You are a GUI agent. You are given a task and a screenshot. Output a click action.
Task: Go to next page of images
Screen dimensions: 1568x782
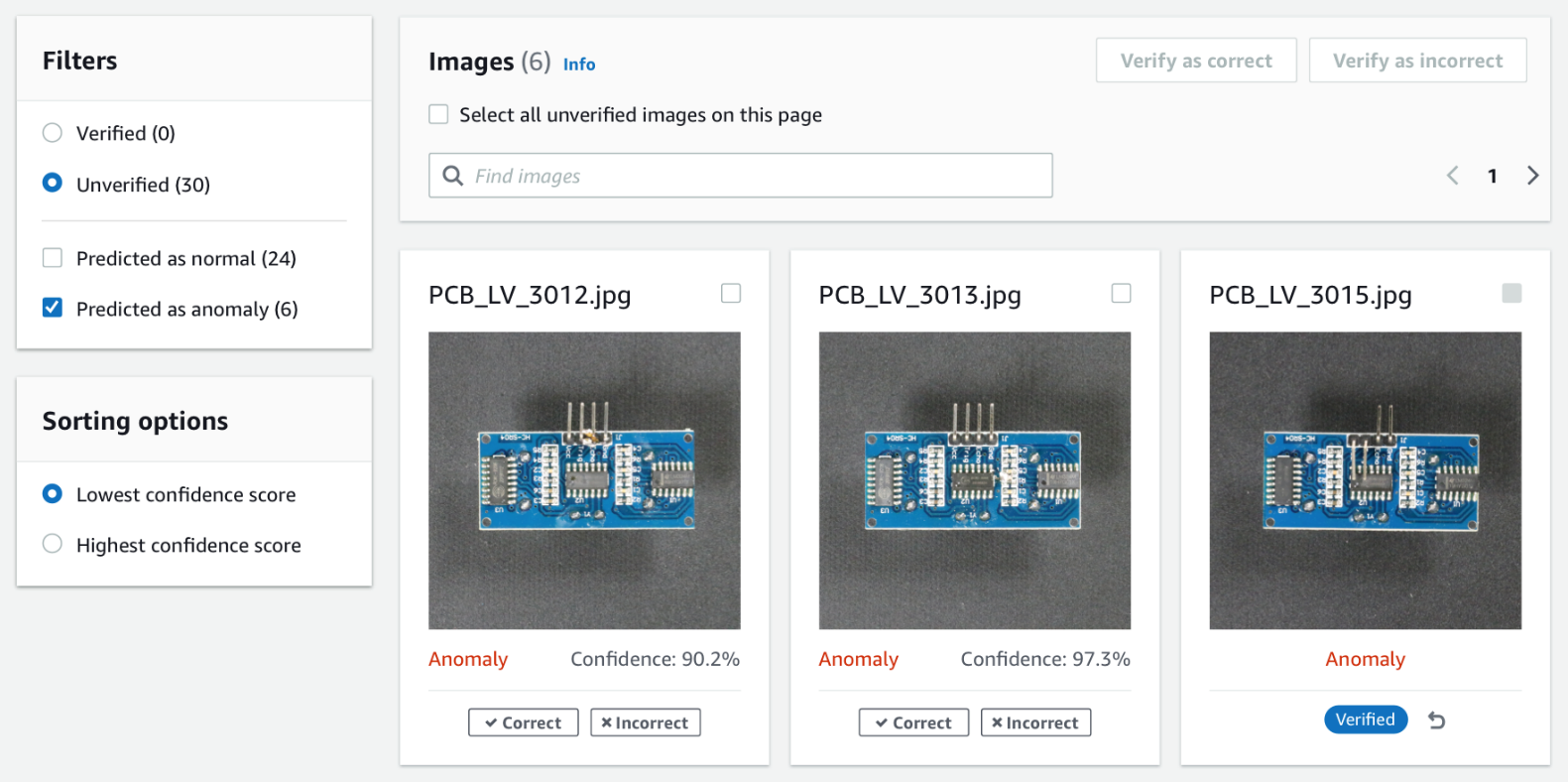(x=1532, y=176)
